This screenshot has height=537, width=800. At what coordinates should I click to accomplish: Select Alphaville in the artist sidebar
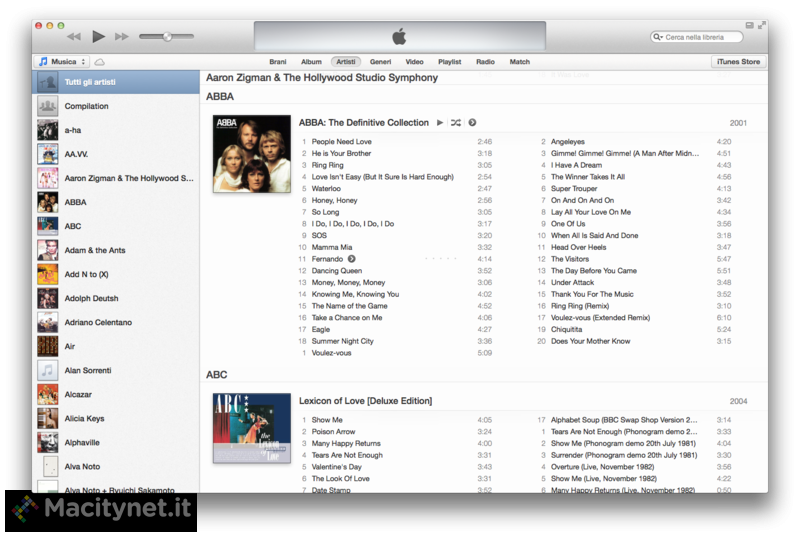[116, 442]
